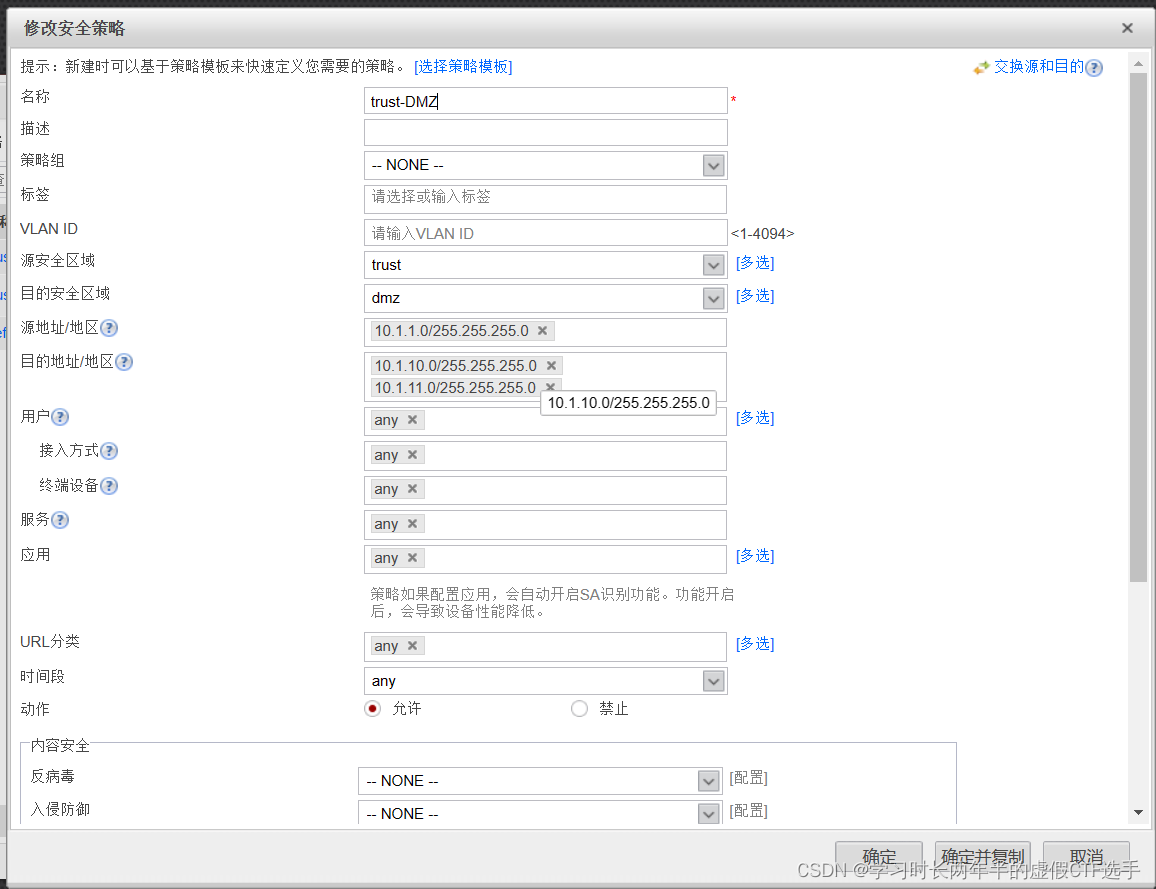This screenshot has height=889, width=1156.
Task: Remove the any tag in 用户 field
Action: [412, 419]
